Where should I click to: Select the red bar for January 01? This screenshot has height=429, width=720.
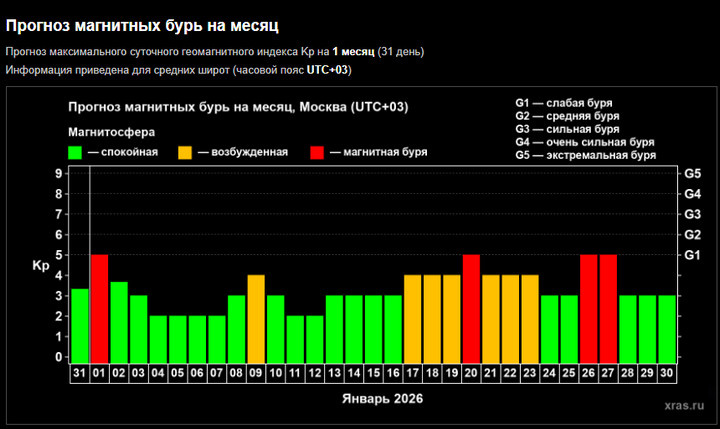[100, 309]
